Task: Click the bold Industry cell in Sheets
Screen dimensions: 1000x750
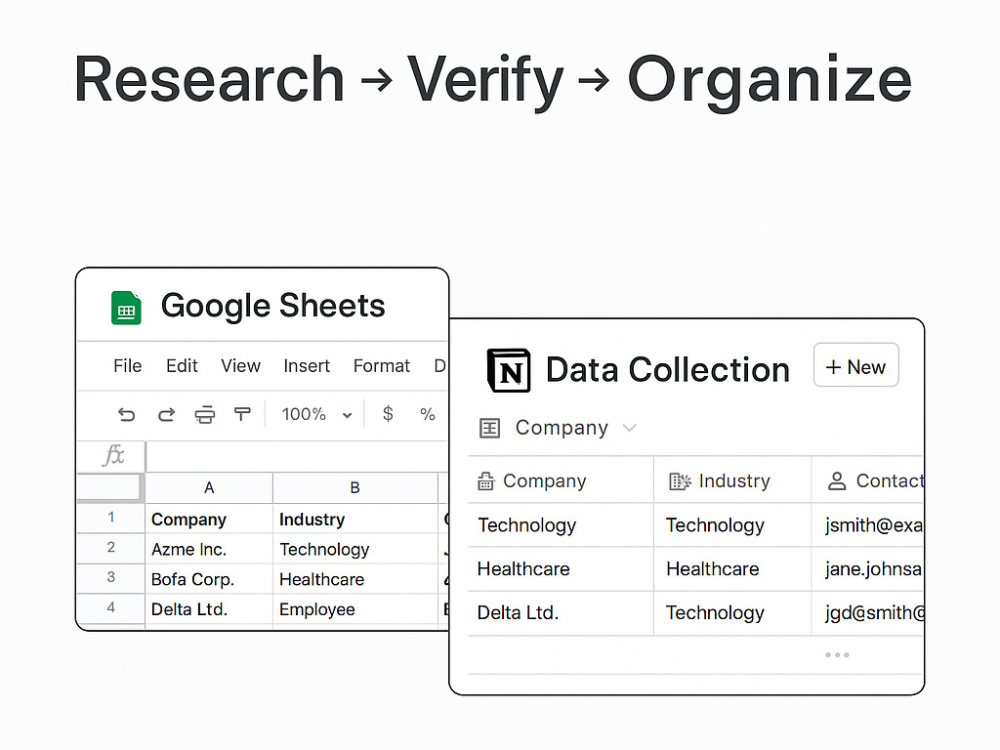Action: 355,519
